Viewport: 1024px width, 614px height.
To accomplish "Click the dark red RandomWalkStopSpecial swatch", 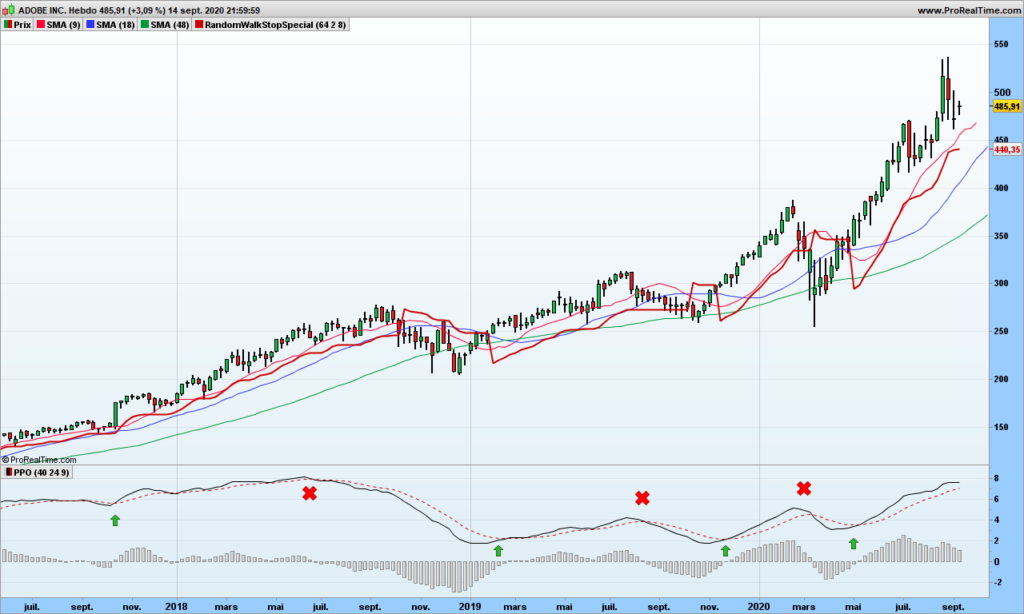I will (x=199, y=25).
